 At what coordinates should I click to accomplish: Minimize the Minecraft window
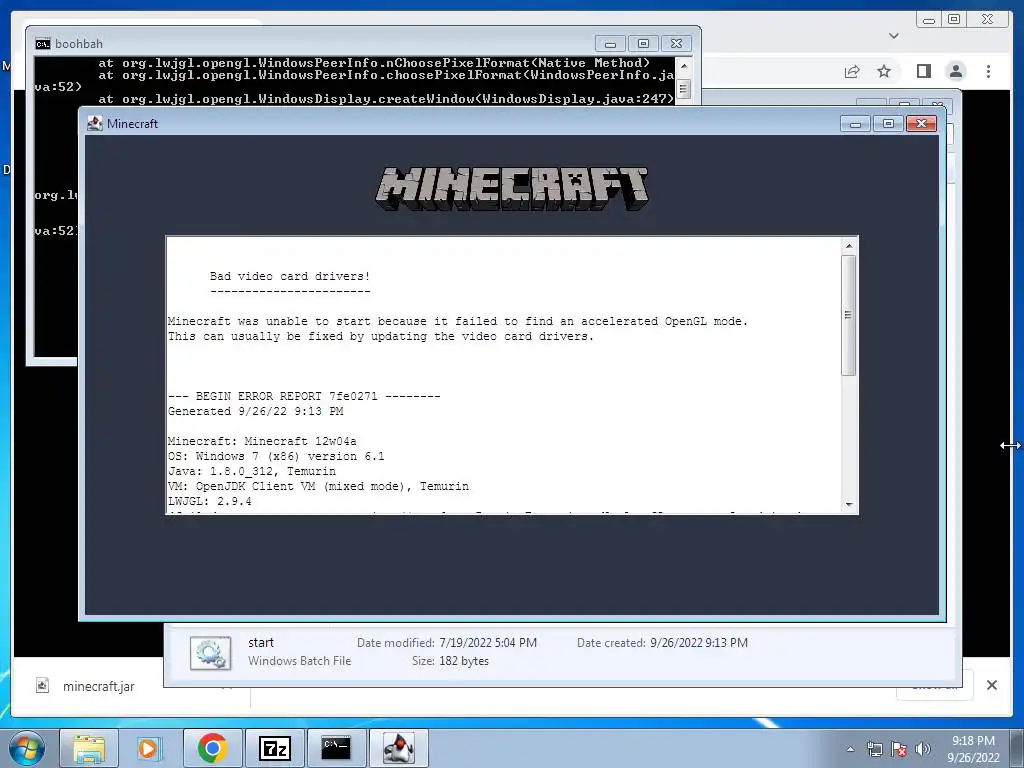[x=856, y=123]
